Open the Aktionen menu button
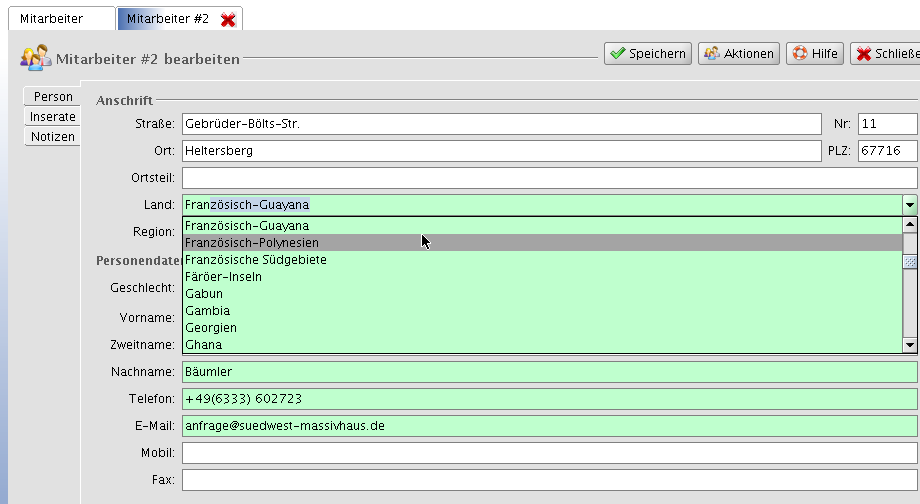The width and height of the screenshot is (920, 504). pyautogui.click(x=738, y=54)
